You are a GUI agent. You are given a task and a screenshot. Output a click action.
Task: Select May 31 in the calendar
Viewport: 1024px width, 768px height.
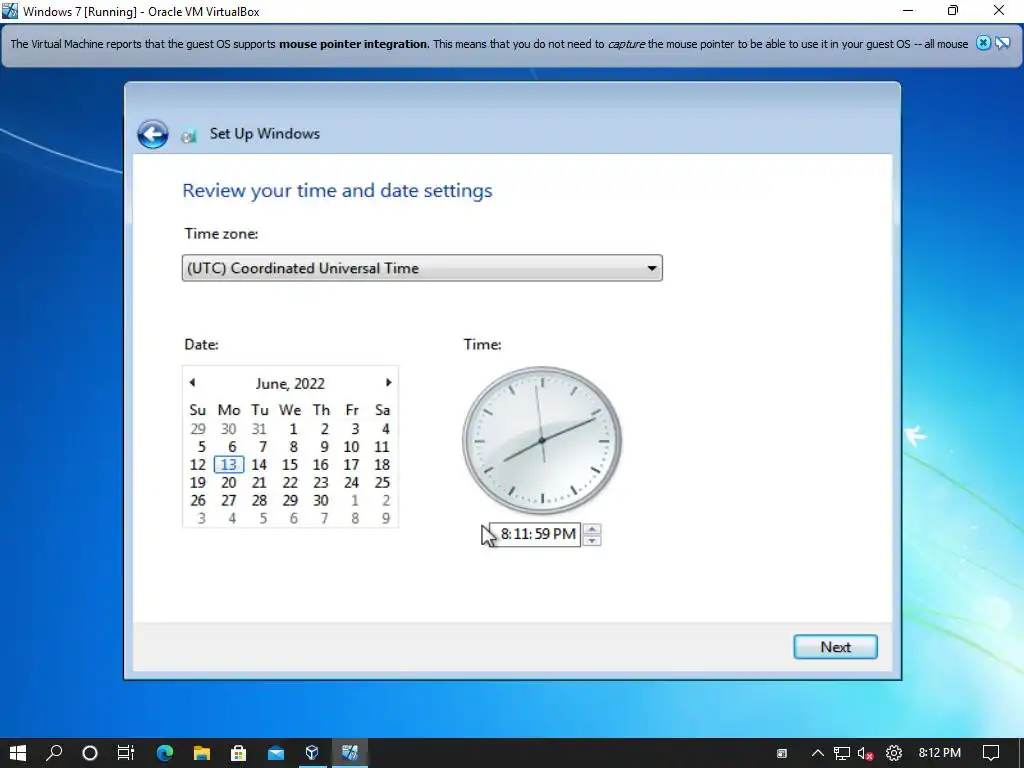tap(259, 429)
